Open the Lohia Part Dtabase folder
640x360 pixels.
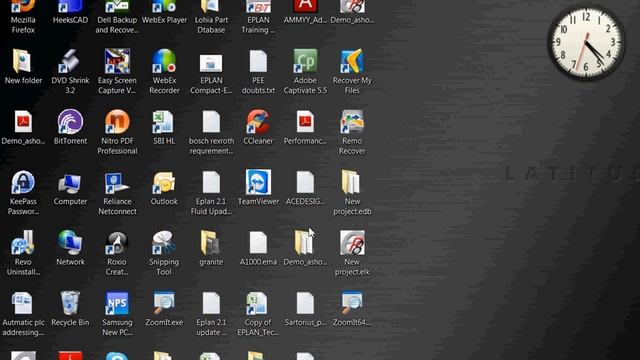coord(211,16)
